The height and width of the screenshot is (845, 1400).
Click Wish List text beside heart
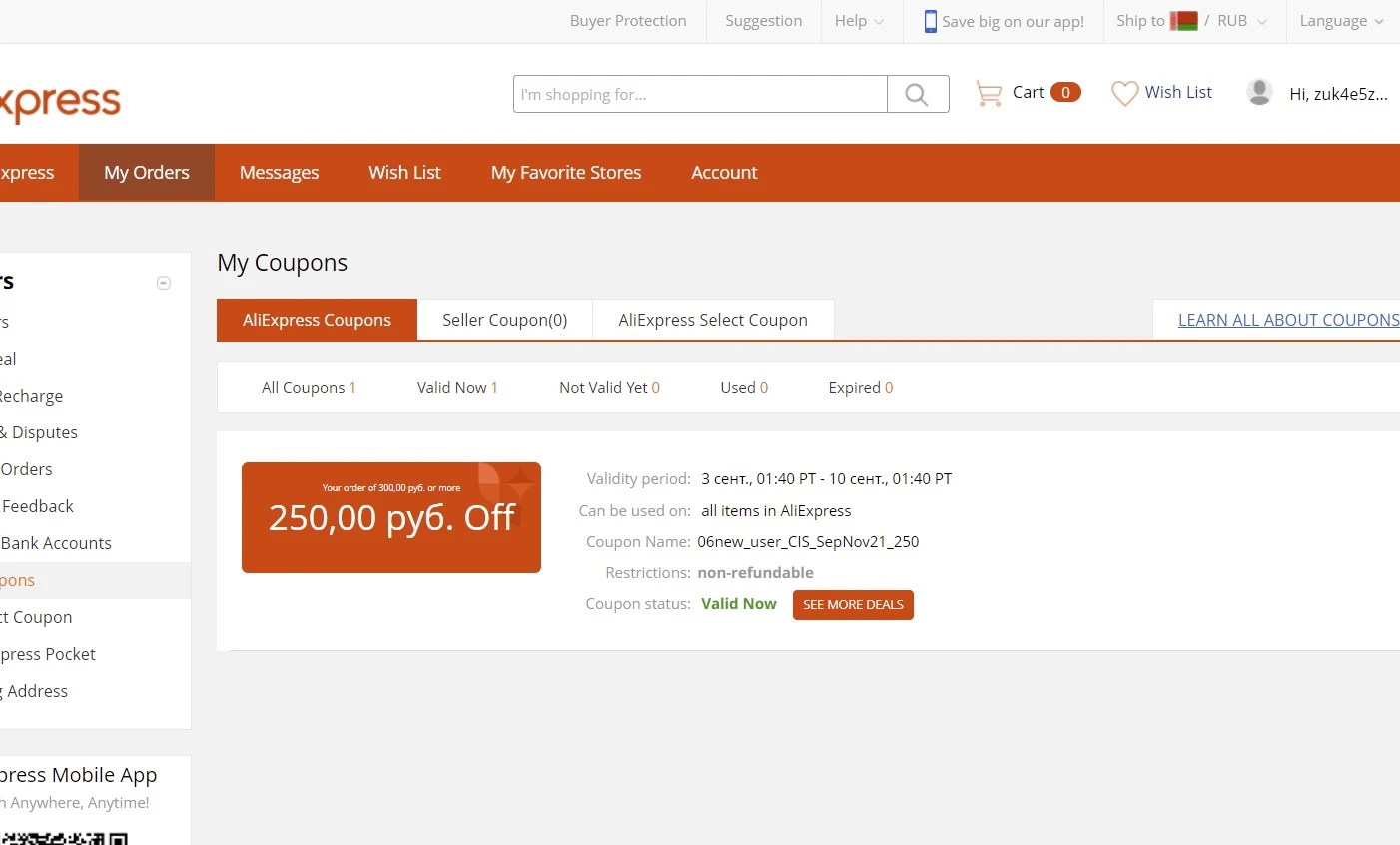pos(1178,92)
